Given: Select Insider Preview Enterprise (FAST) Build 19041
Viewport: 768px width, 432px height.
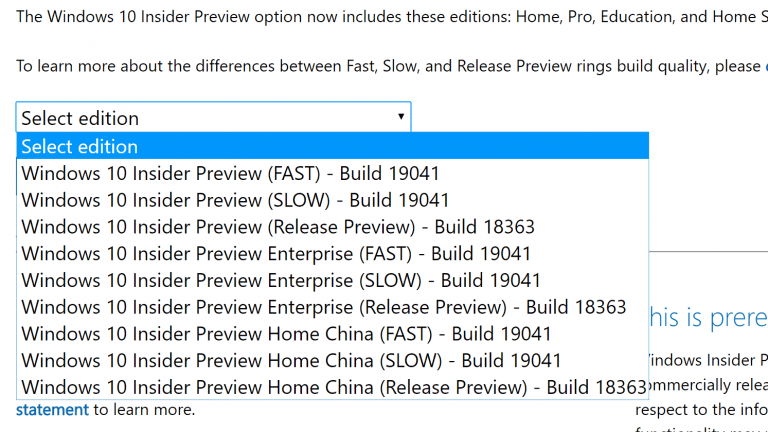Looking at the screenshot, I should coord(276,253).
